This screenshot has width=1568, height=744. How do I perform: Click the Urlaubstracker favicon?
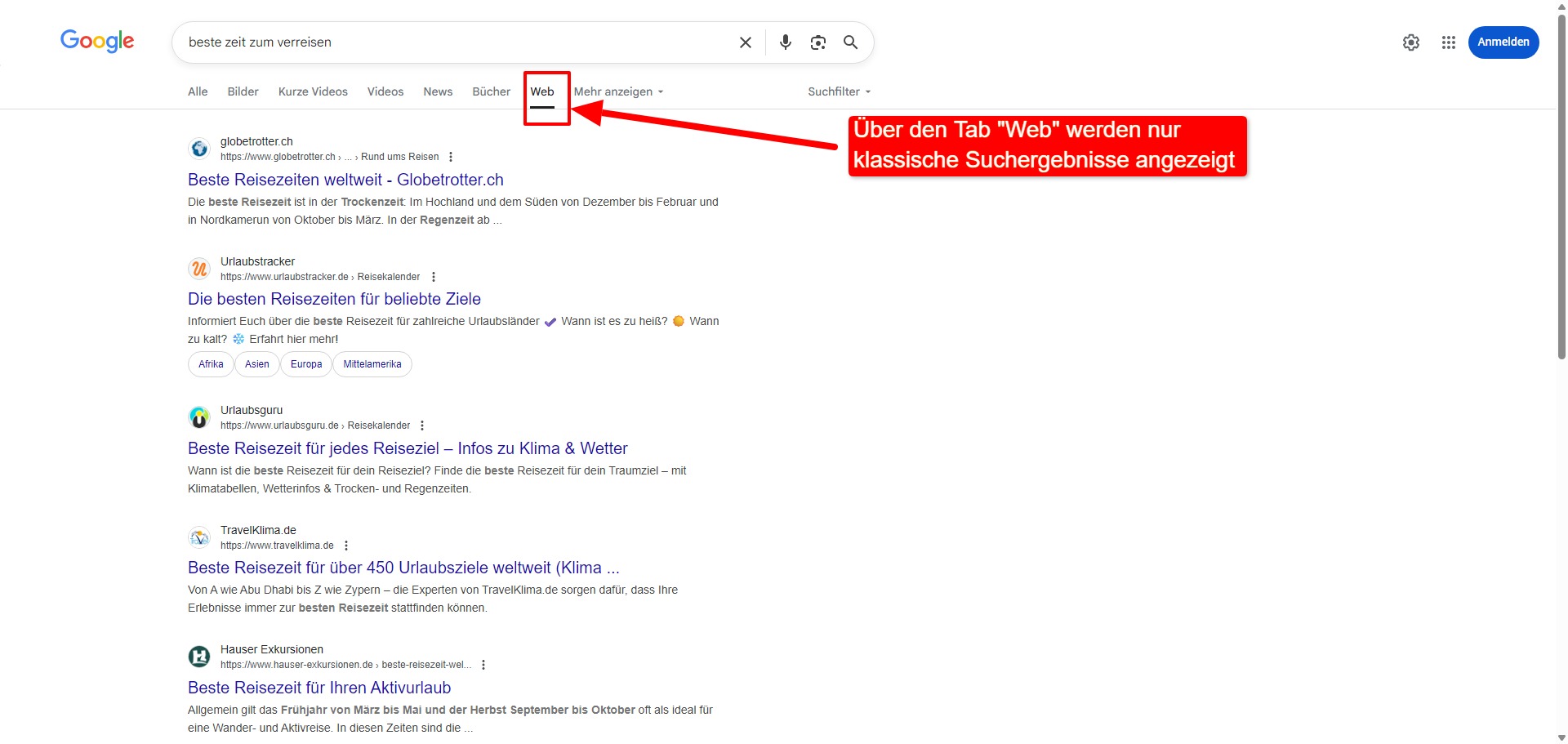point(199,269)
